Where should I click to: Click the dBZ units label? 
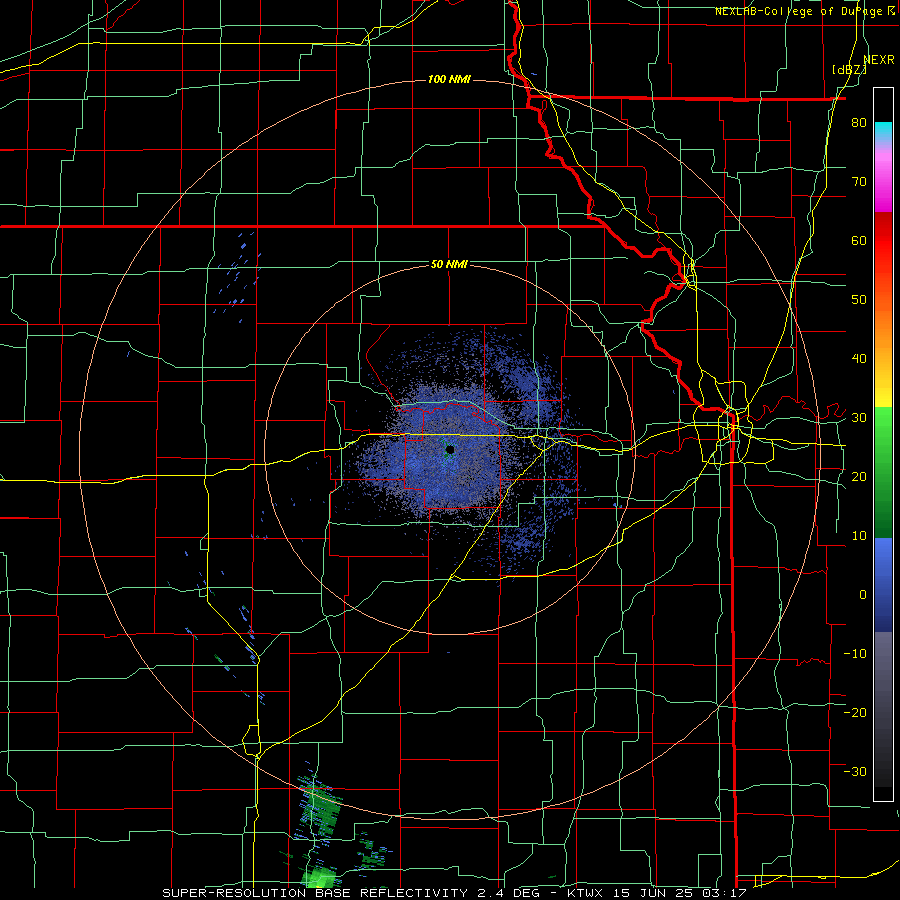click(849, 70)
